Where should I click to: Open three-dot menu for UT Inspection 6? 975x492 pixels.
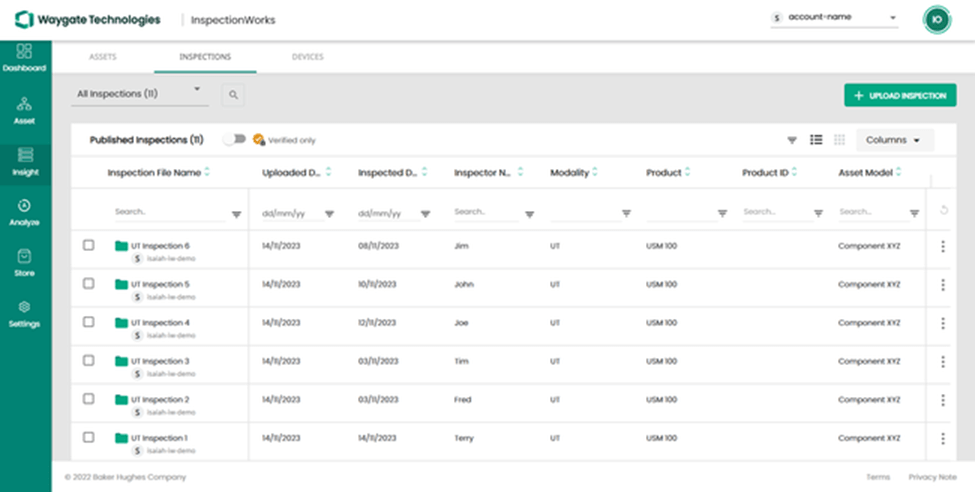click(x=942, y=247)
